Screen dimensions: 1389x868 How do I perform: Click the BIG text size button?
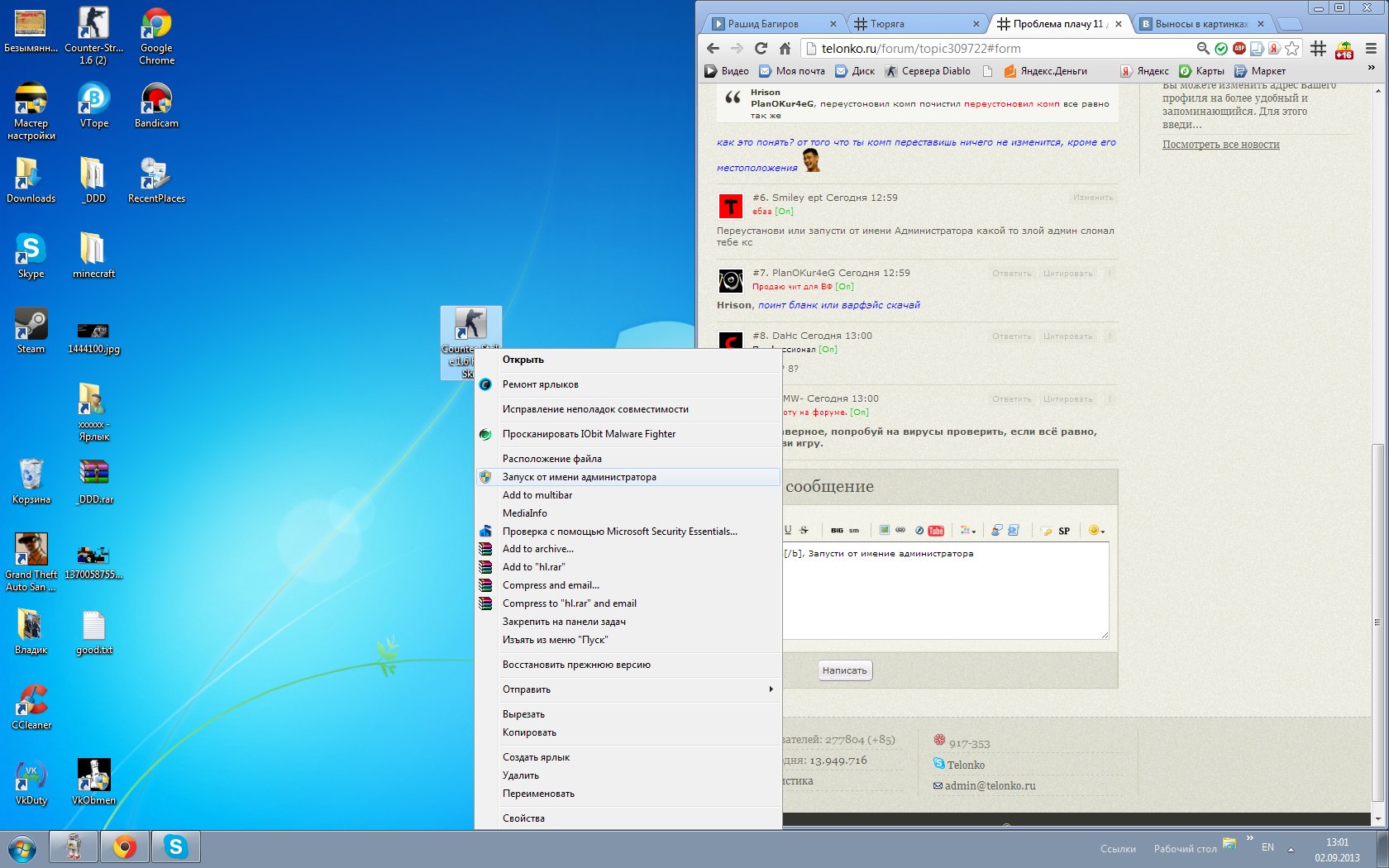coord(837,531)
